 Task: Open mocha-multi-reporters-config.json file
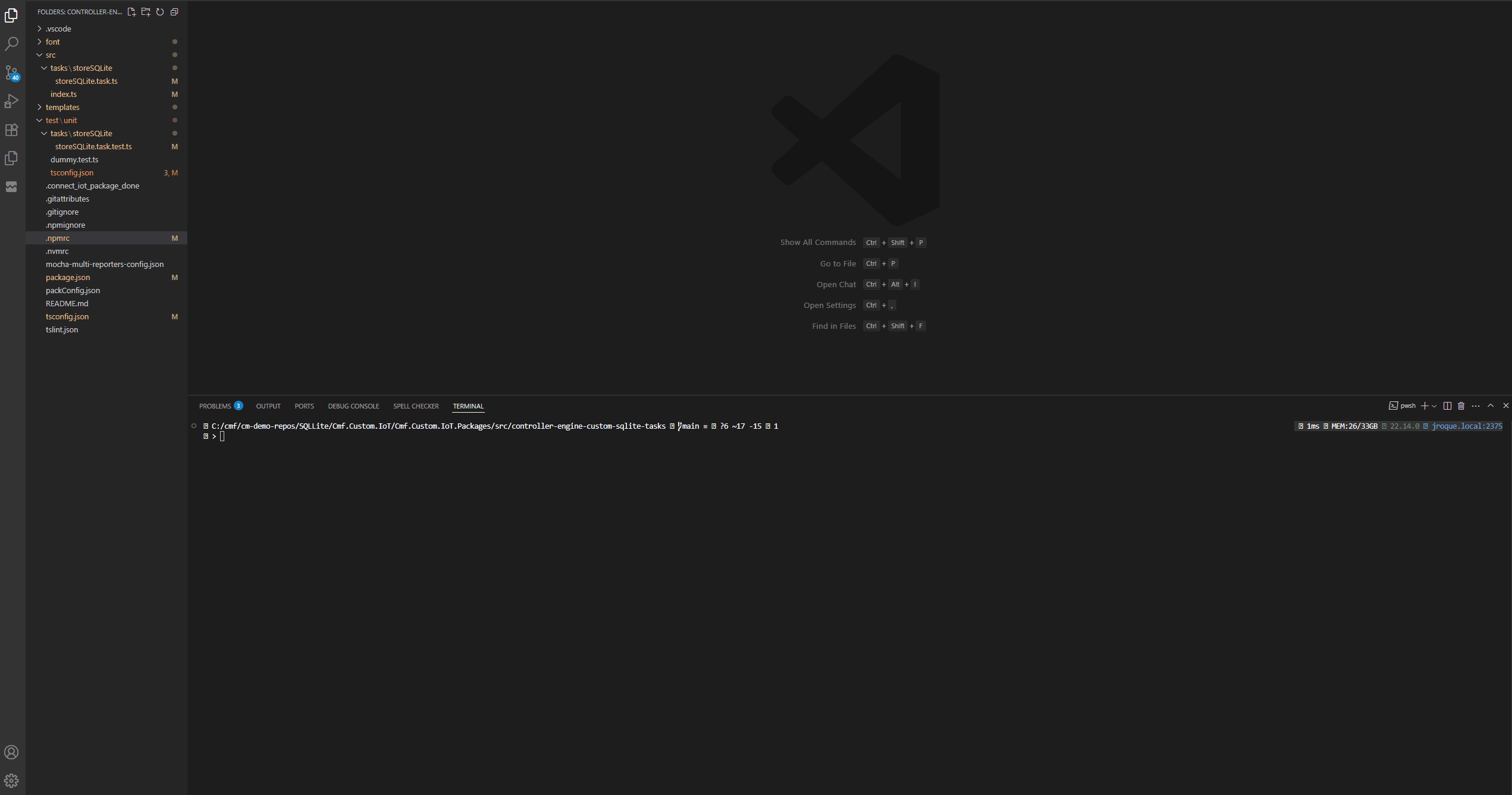pos(106,264)
